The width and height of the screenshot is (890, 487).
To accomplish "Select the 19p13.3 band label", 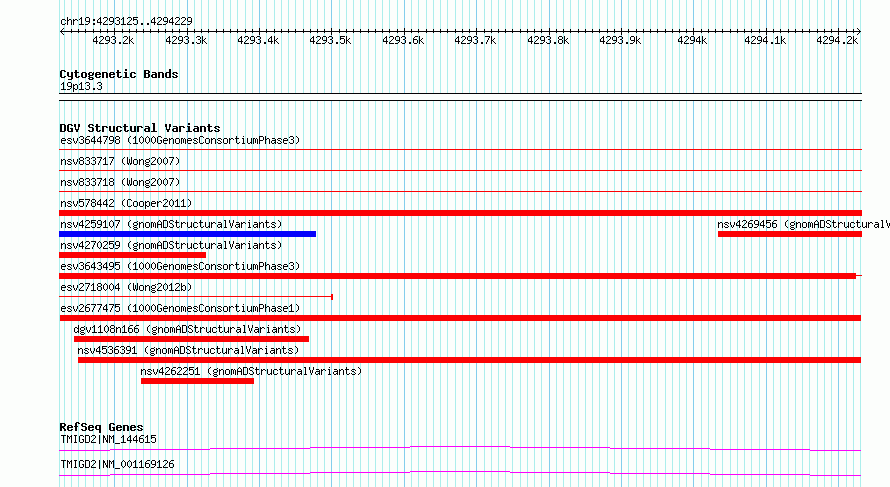I will click(x=81, y=86).
